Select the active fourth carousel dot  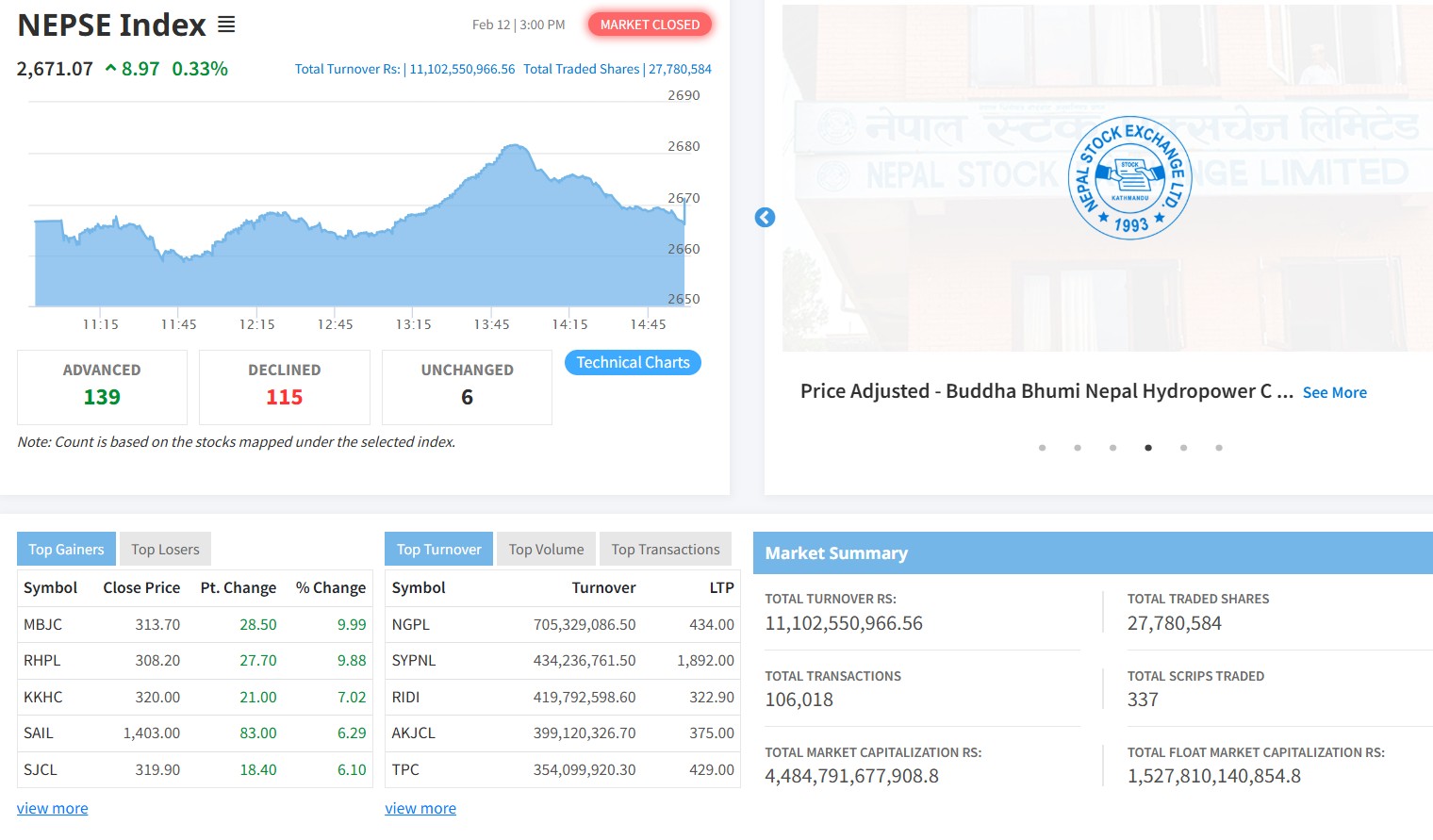[1148, 448]
